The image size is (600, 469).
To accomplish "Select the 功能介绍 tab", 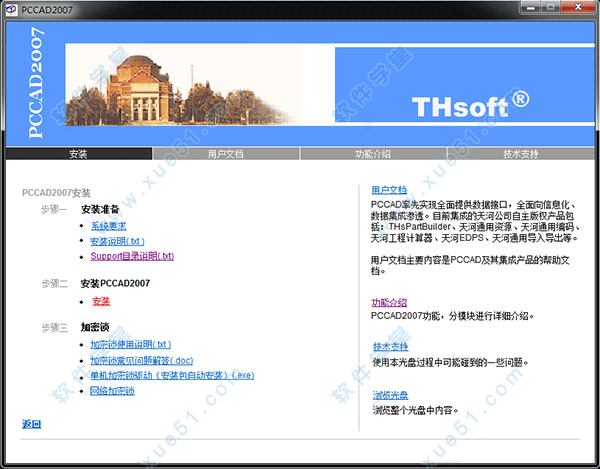I will 373,154.
